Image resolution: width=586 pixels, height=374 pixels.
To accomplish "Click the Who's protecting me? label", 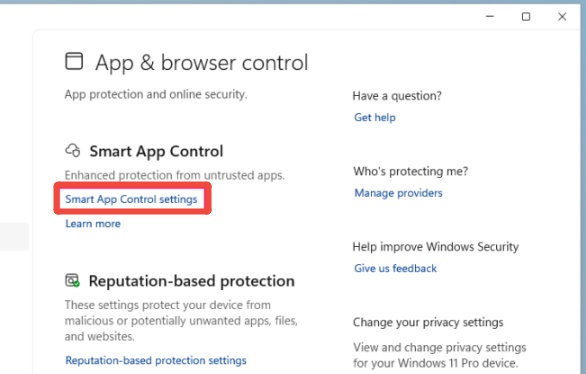I will [x=411, y=171].
